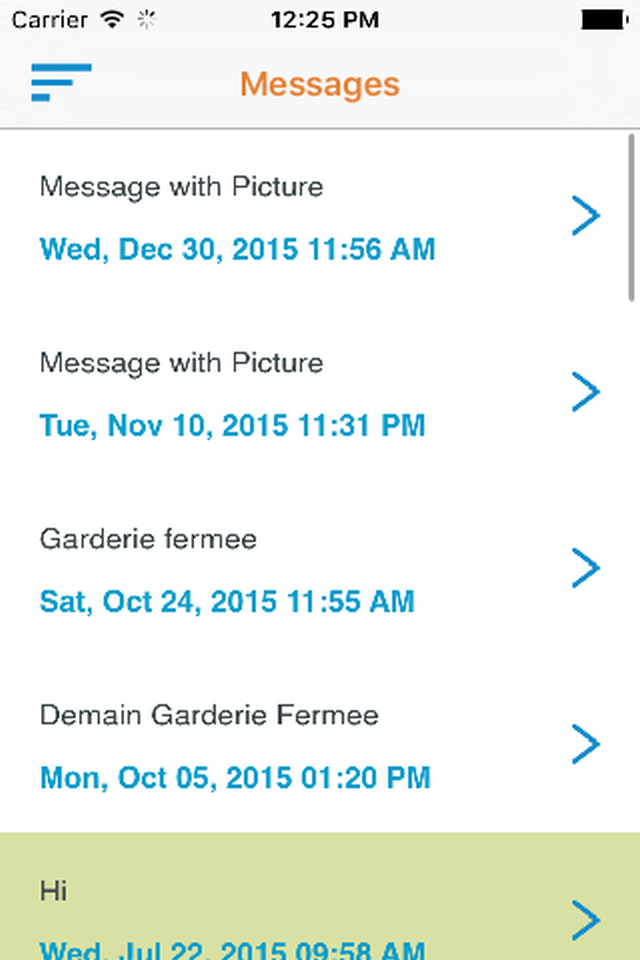The image size is (640, 960).
Task: Expand the Nov 10 message chevron arrow
Action: tap(585, 392)
